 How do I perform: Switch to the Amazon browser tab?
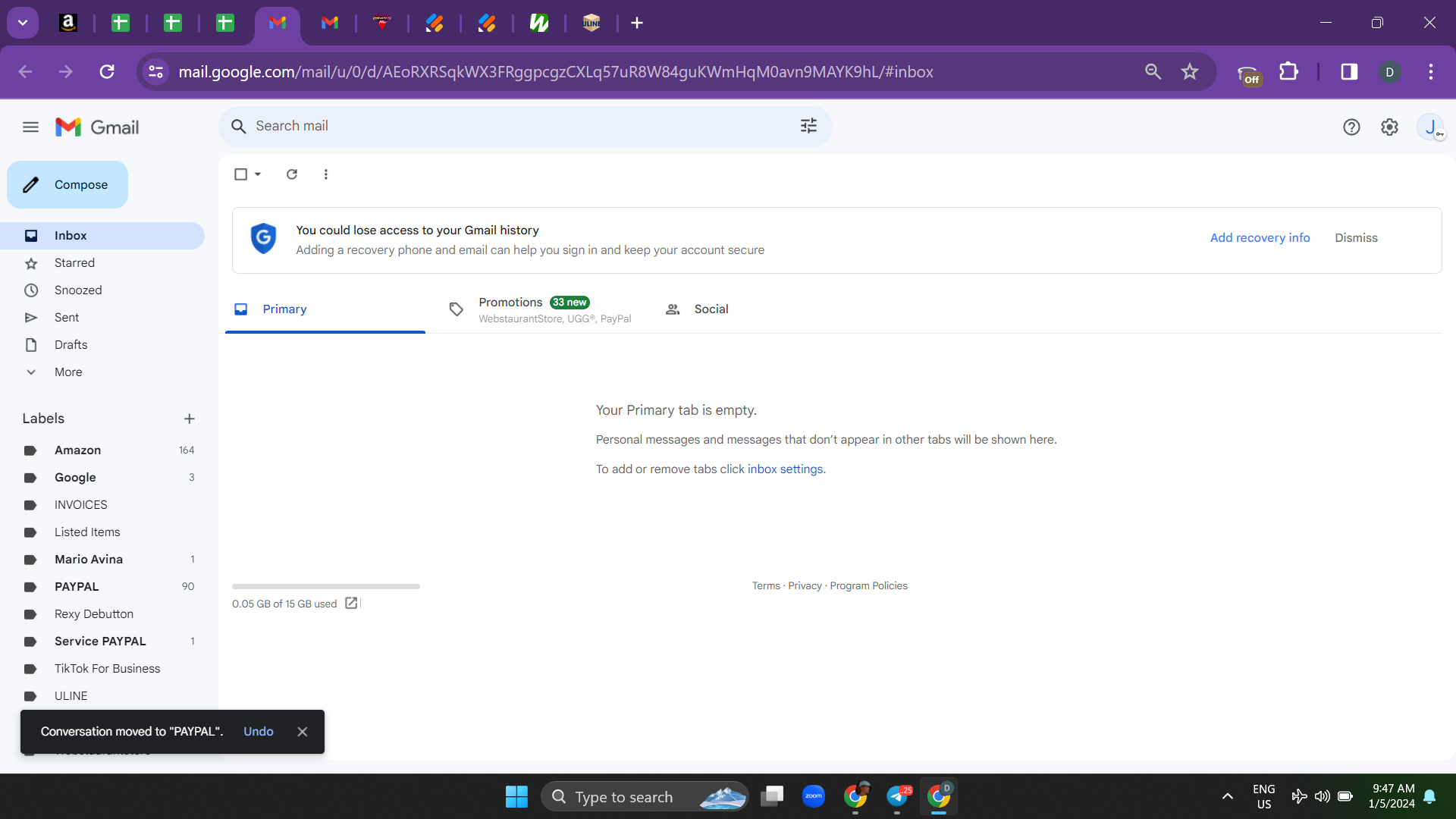68,23
